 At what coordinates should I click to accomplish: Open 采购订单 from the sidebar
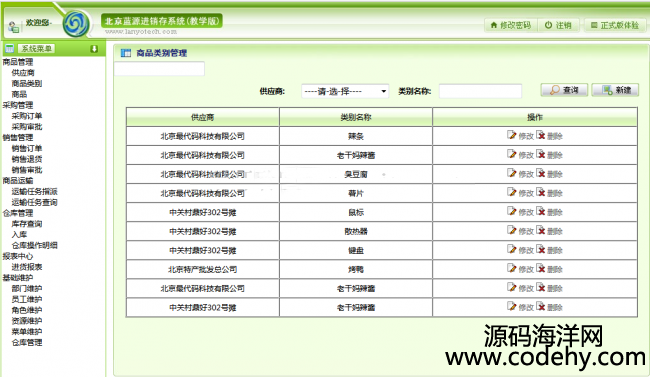[27, 116]
